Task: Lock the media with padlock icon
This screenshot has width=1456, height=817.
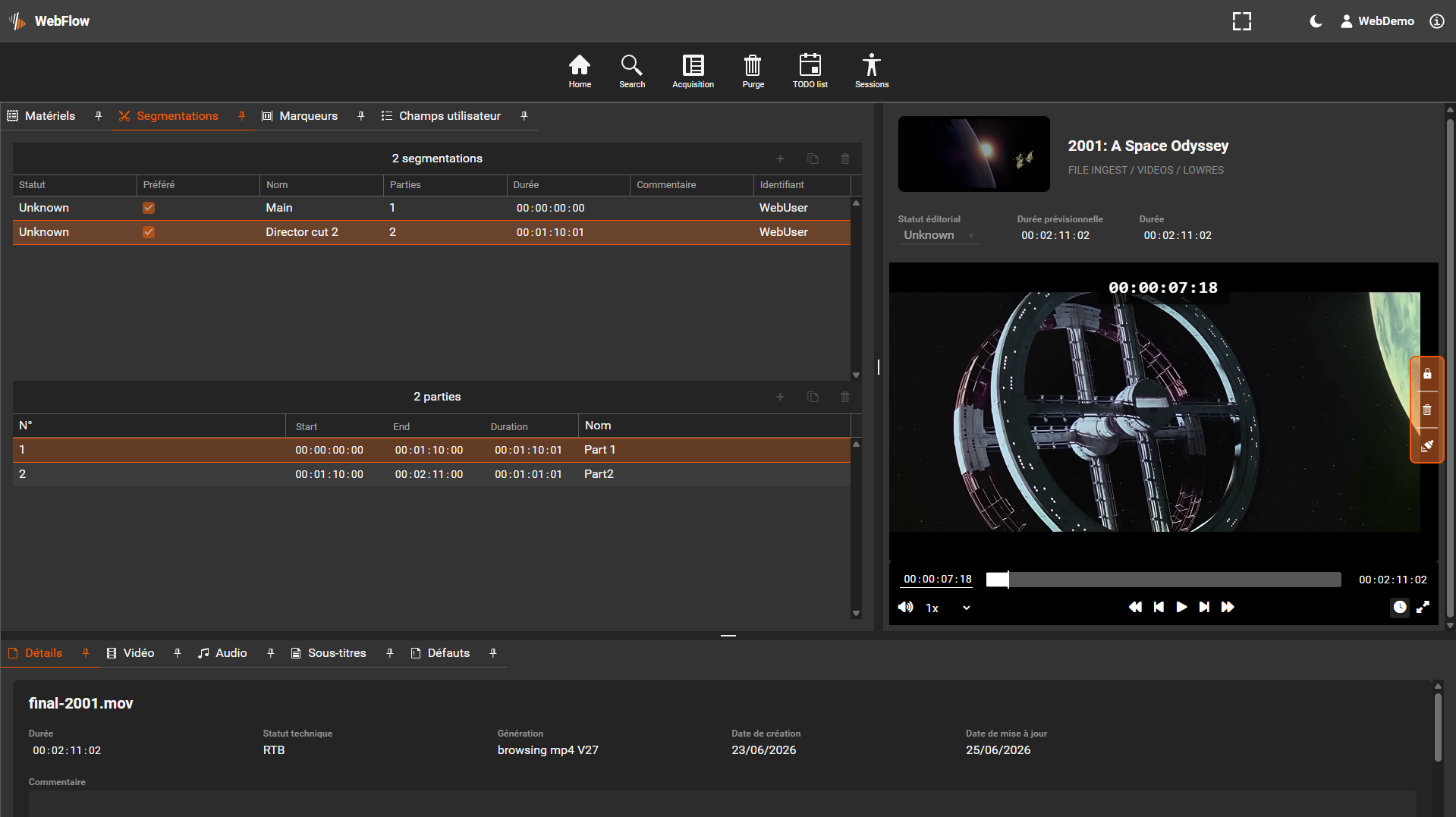Action: tap(1427, 374)
